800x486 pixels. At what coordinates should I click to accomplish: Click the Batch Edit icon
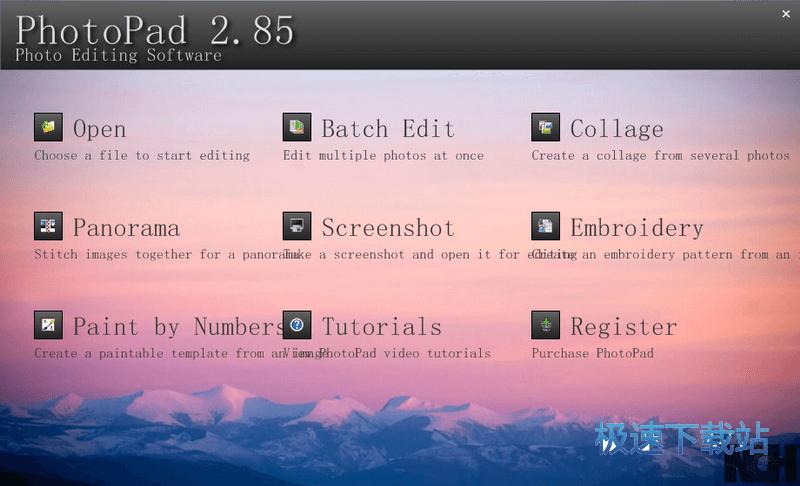pyautogui.click(x=296, y=127)
